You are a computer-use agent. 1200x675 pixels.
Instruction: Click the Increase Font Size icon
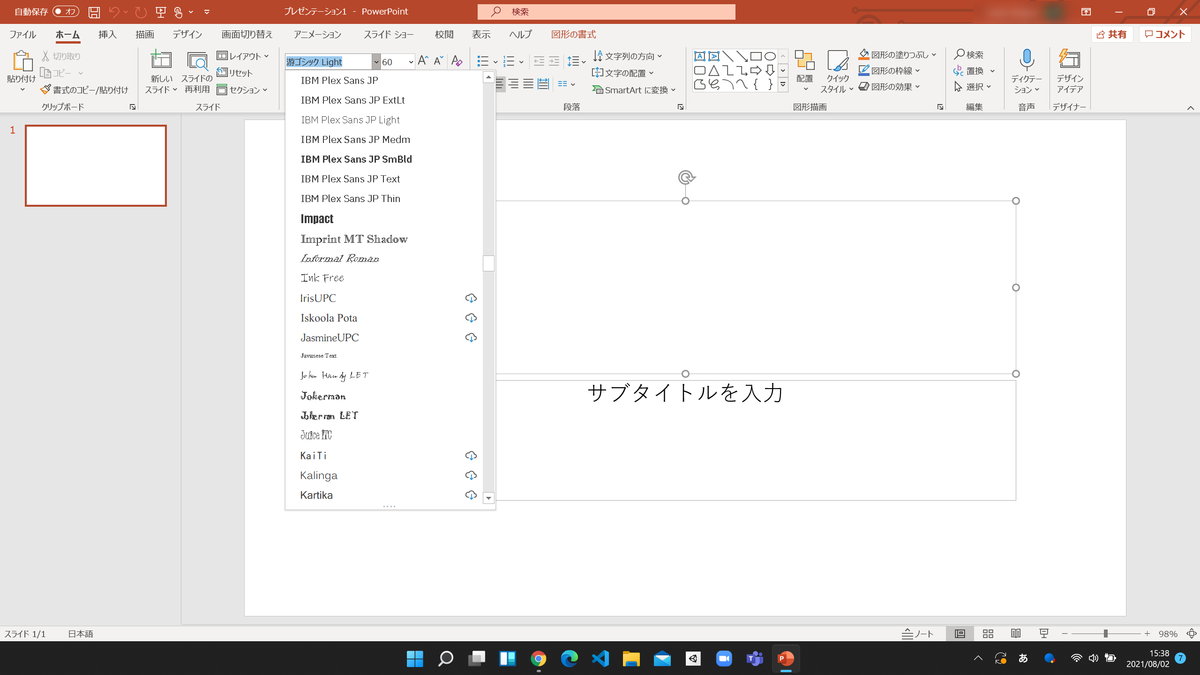(x=423, y=62)
